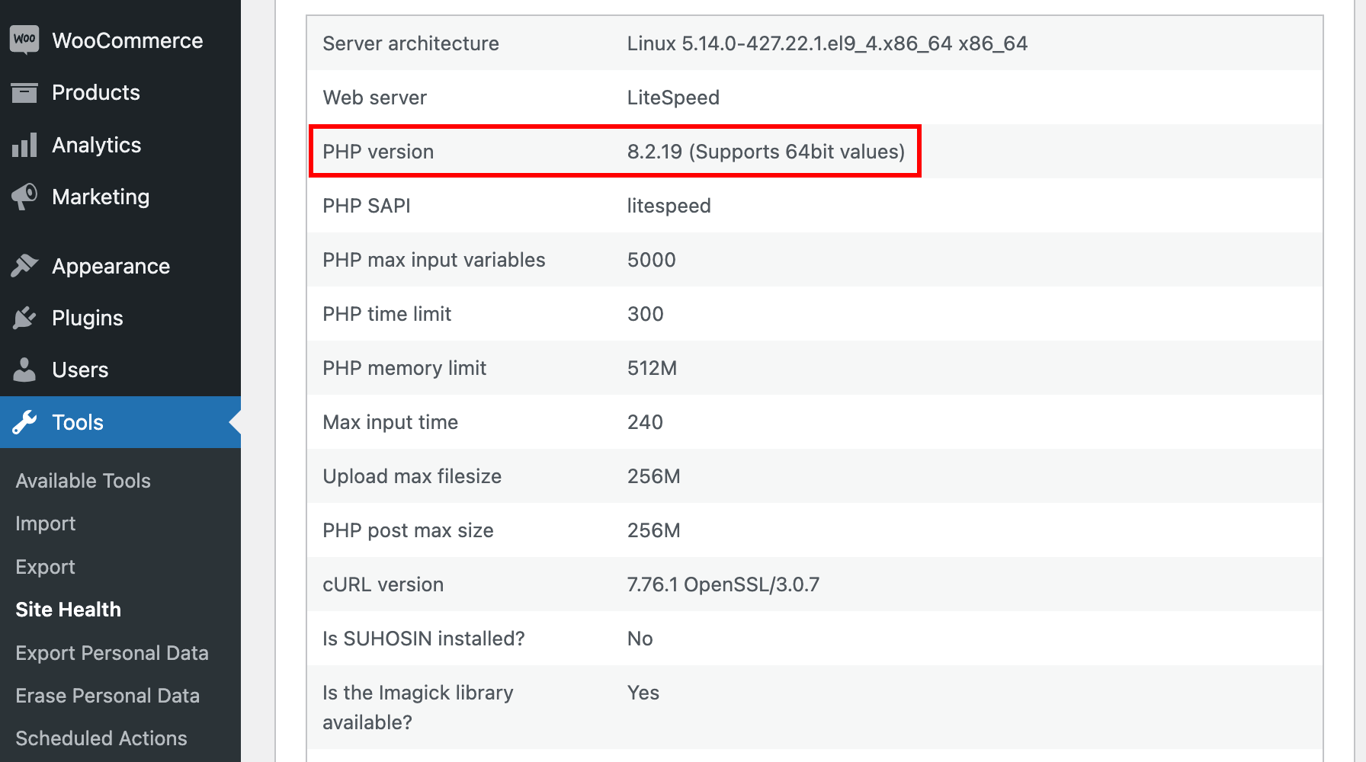
Task: Open Analytics via its bar-chart icon
Action: 25,144
